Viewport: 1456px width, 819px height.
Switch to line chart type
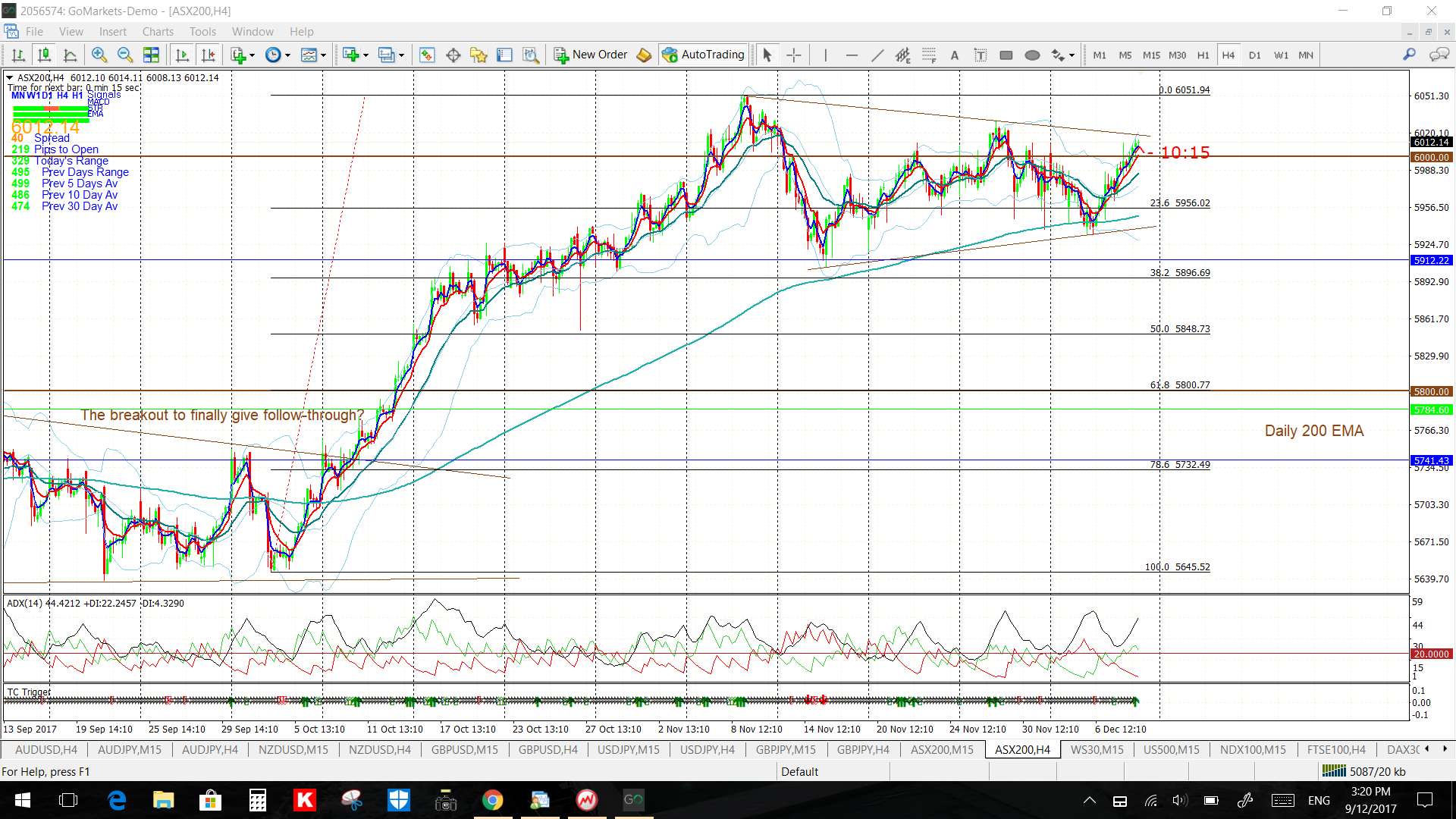[x=70, y=55]
